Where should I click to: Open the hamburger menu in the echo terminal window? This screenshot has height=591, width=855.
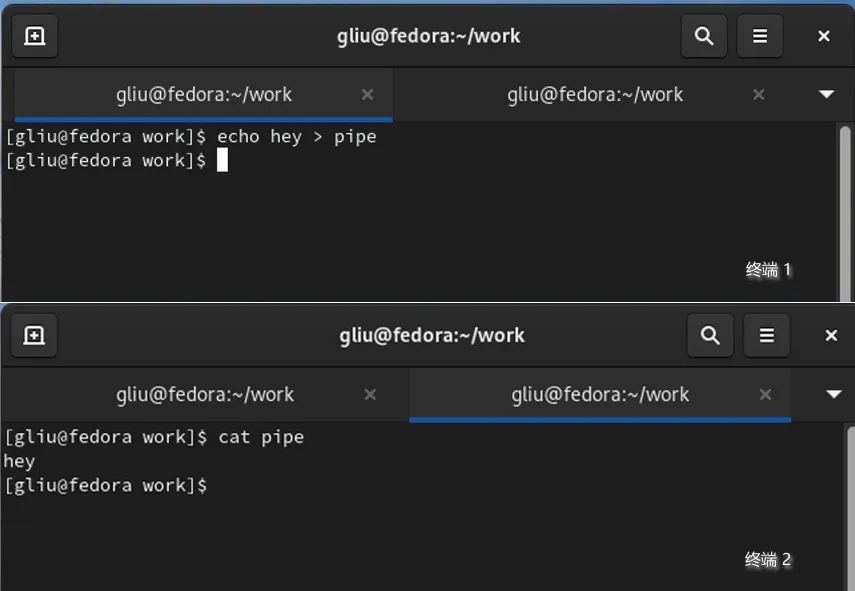pos(760,37)
